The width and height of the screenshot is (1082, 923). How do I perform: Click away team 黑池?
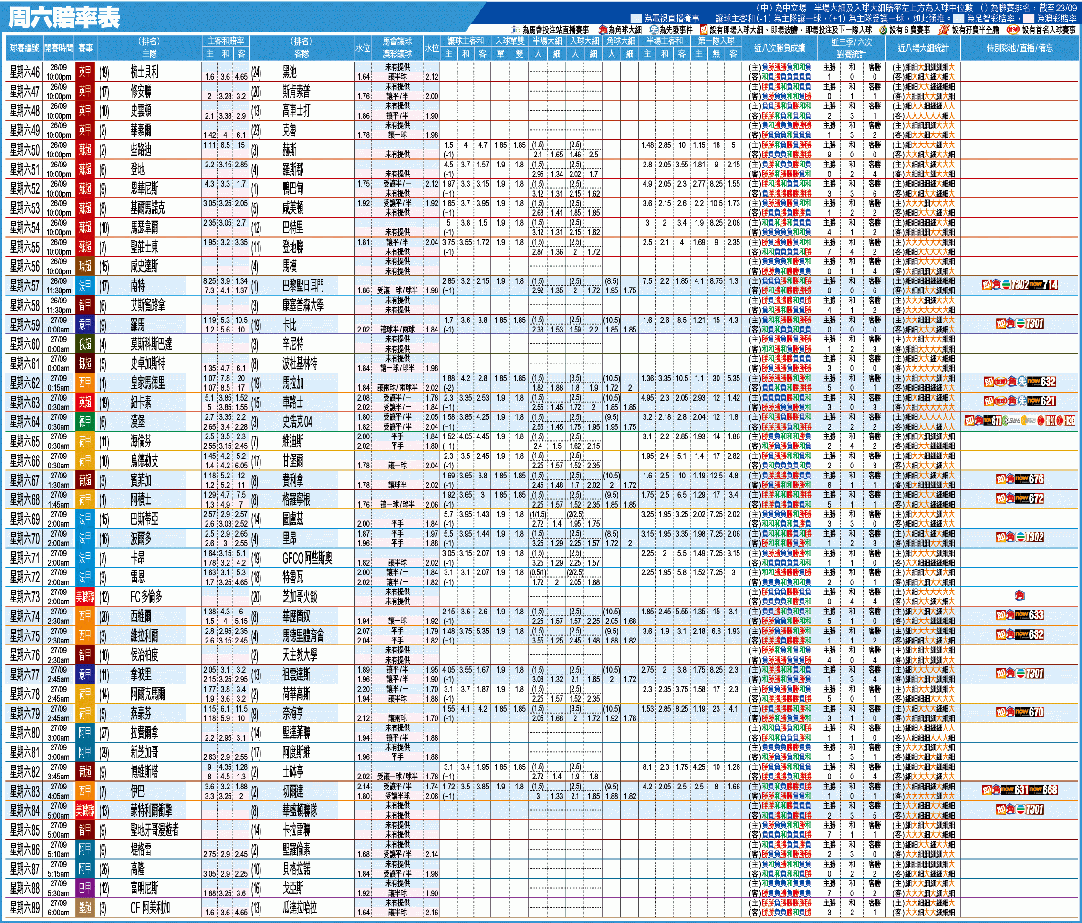pyautogui.click(x=290, y=72)
